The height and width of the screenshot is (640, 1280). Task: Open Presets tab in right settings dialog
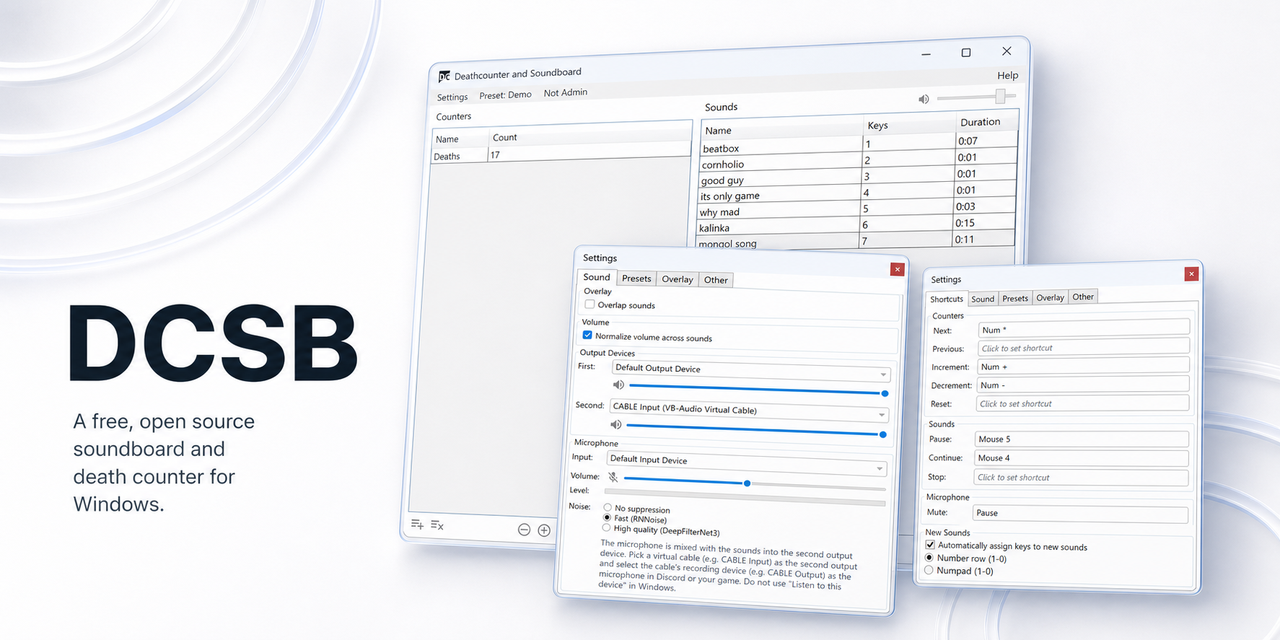coord(1015,298)
